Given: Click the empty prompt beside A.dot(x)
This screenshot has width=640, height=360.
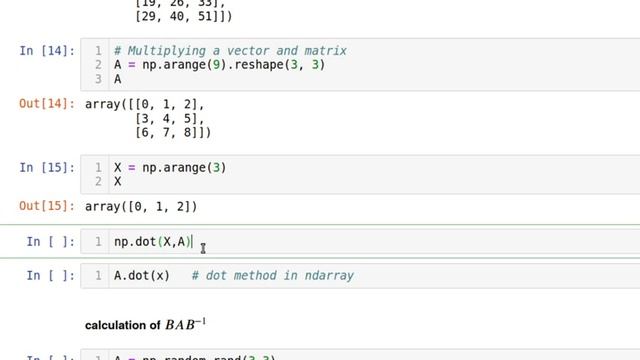Looking at the screenshot, I should (x=51, y=276).
